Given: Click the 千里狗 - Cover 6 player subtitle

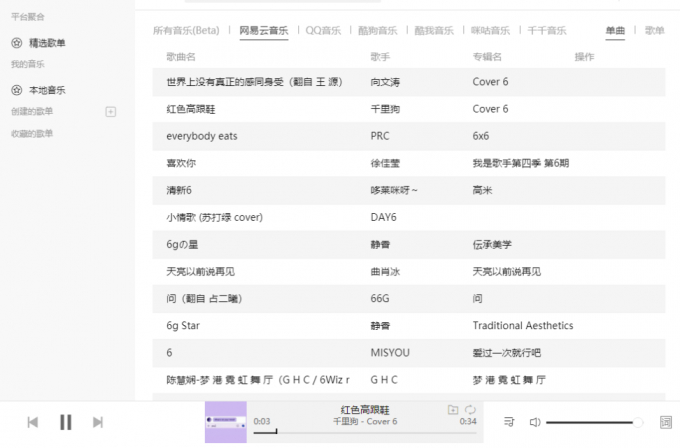Looking at the screenshot, I should click(x=365, y=422).
